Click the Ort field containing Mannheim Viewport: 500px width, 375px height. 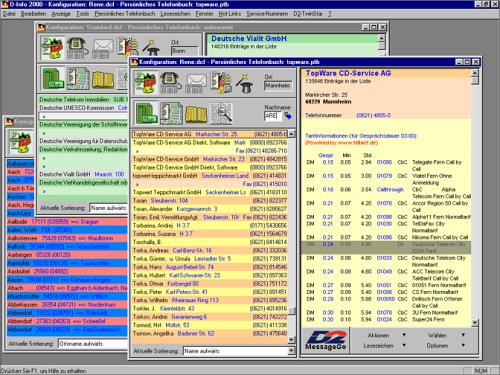[278, 85]
